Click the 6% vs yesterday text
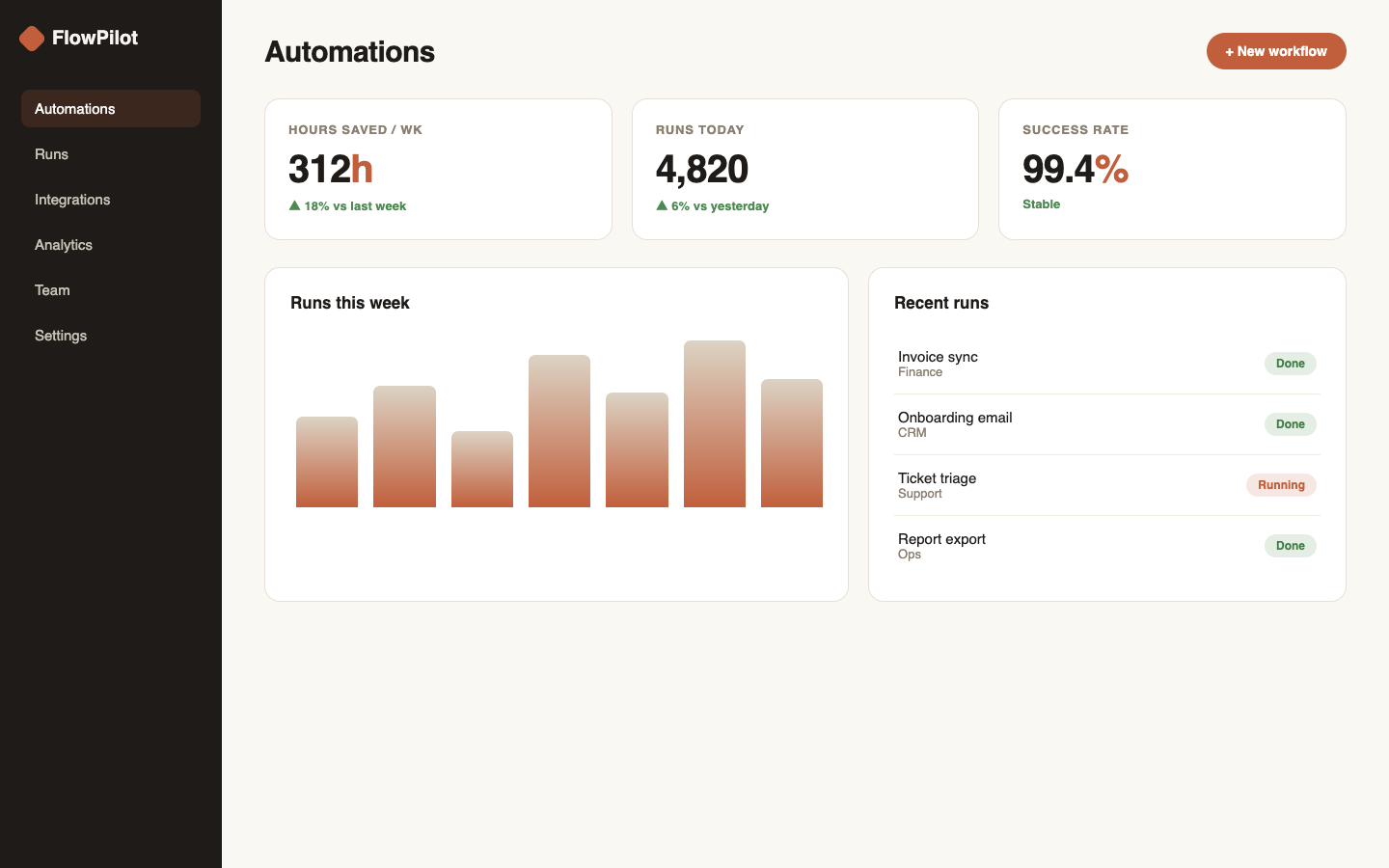Viewport: 1389px width, 868px height. [x=720, y=206]
